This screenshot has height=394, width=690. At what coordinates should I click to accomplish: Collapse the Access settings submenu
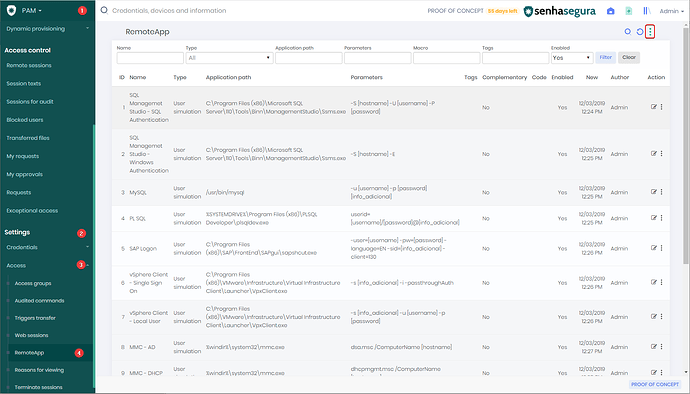coord(48,265)
